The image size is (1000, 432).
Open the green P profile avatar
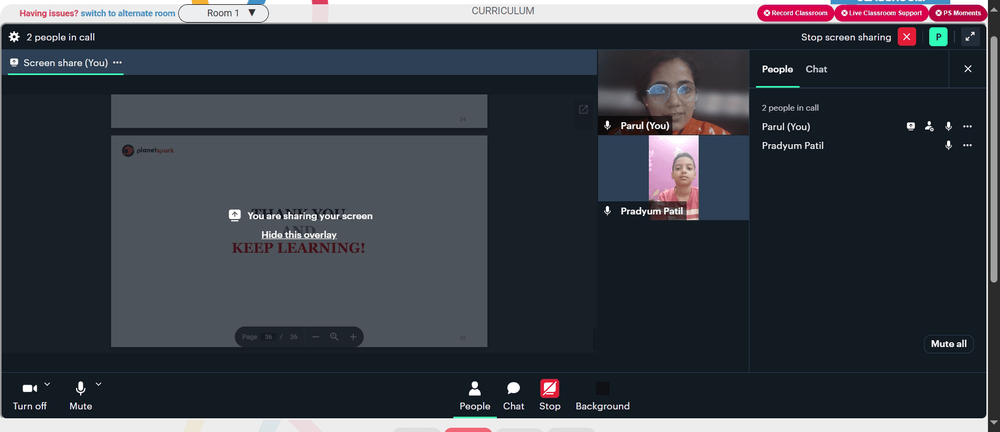coord(938,37)
